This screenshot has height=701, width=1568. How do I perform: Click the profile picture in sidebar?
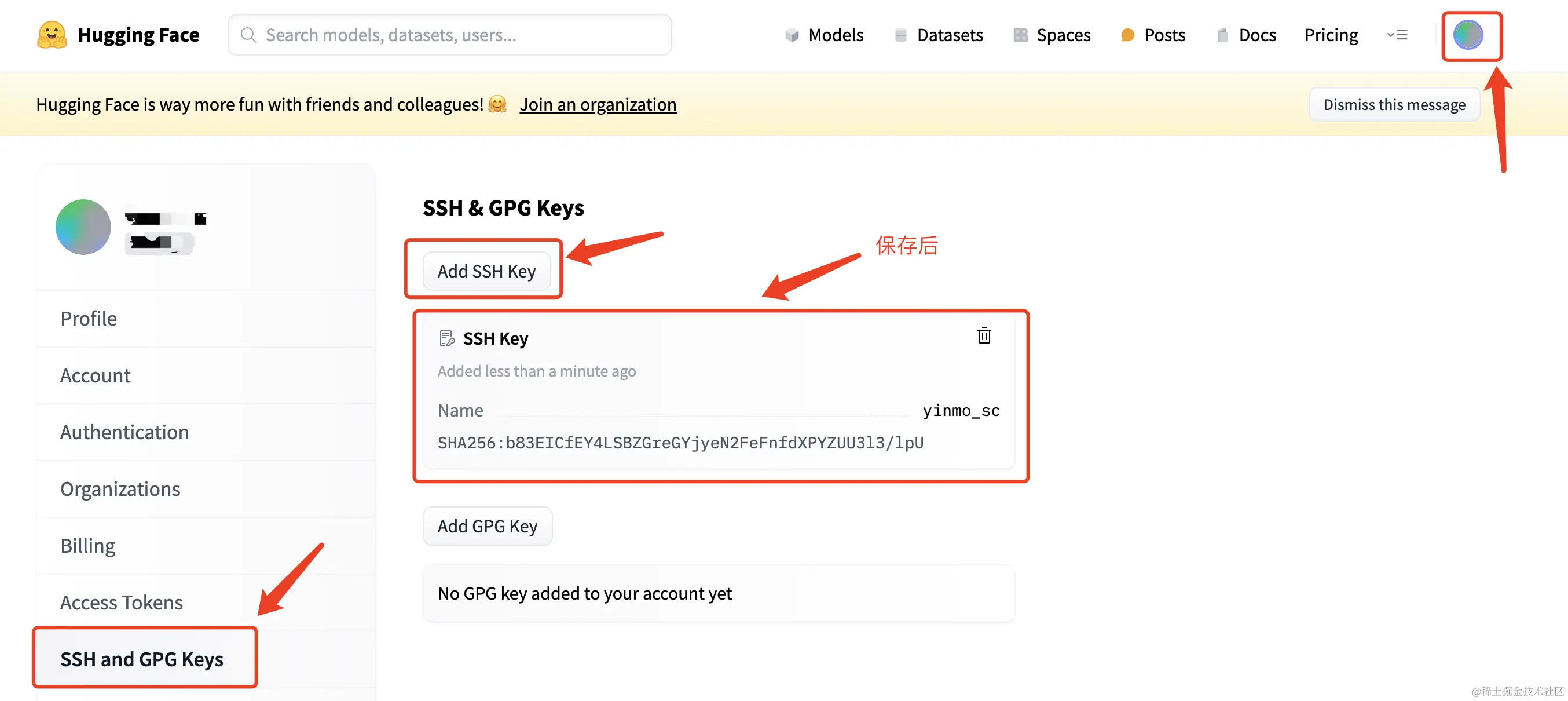[83, 227]
